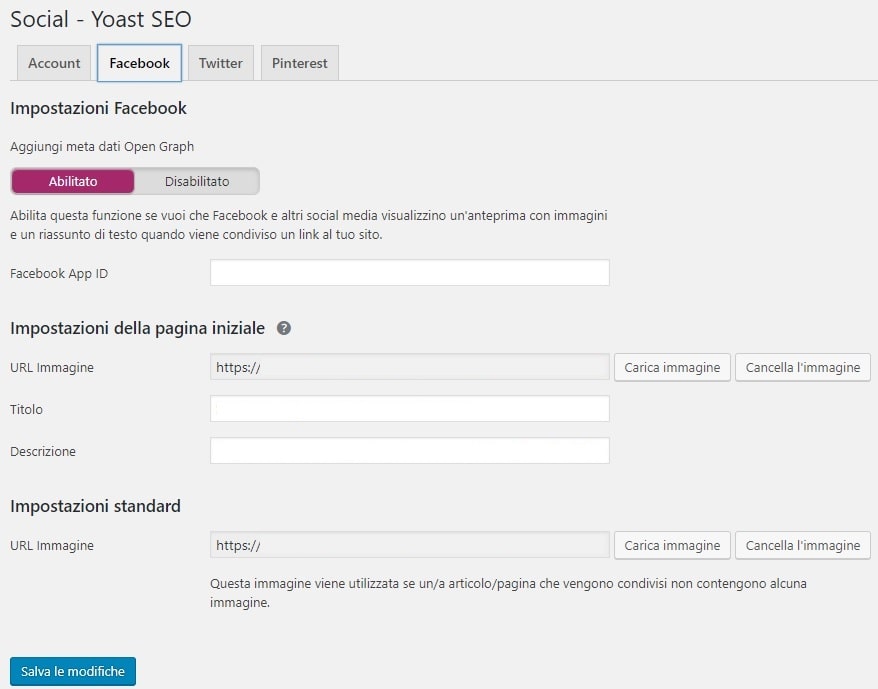The image size is (878, 689).
Task: Upload default image in Impostazioni standard
Action: coord(672,546)
